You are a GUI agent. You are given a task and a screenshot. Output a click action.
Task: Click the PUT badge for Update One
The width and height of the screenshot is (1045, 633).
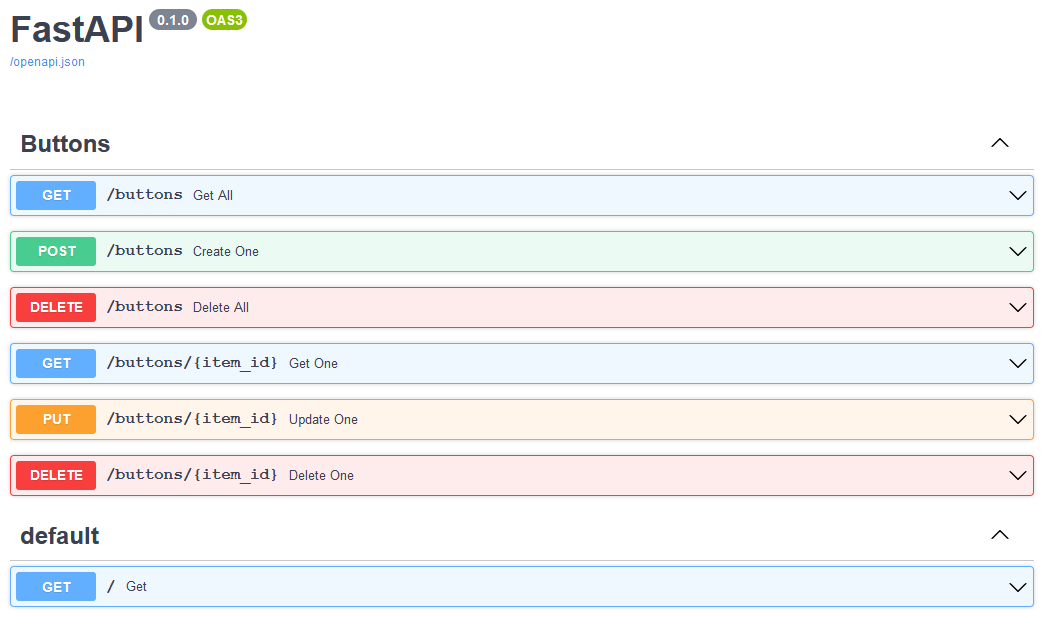click(56, 419)
